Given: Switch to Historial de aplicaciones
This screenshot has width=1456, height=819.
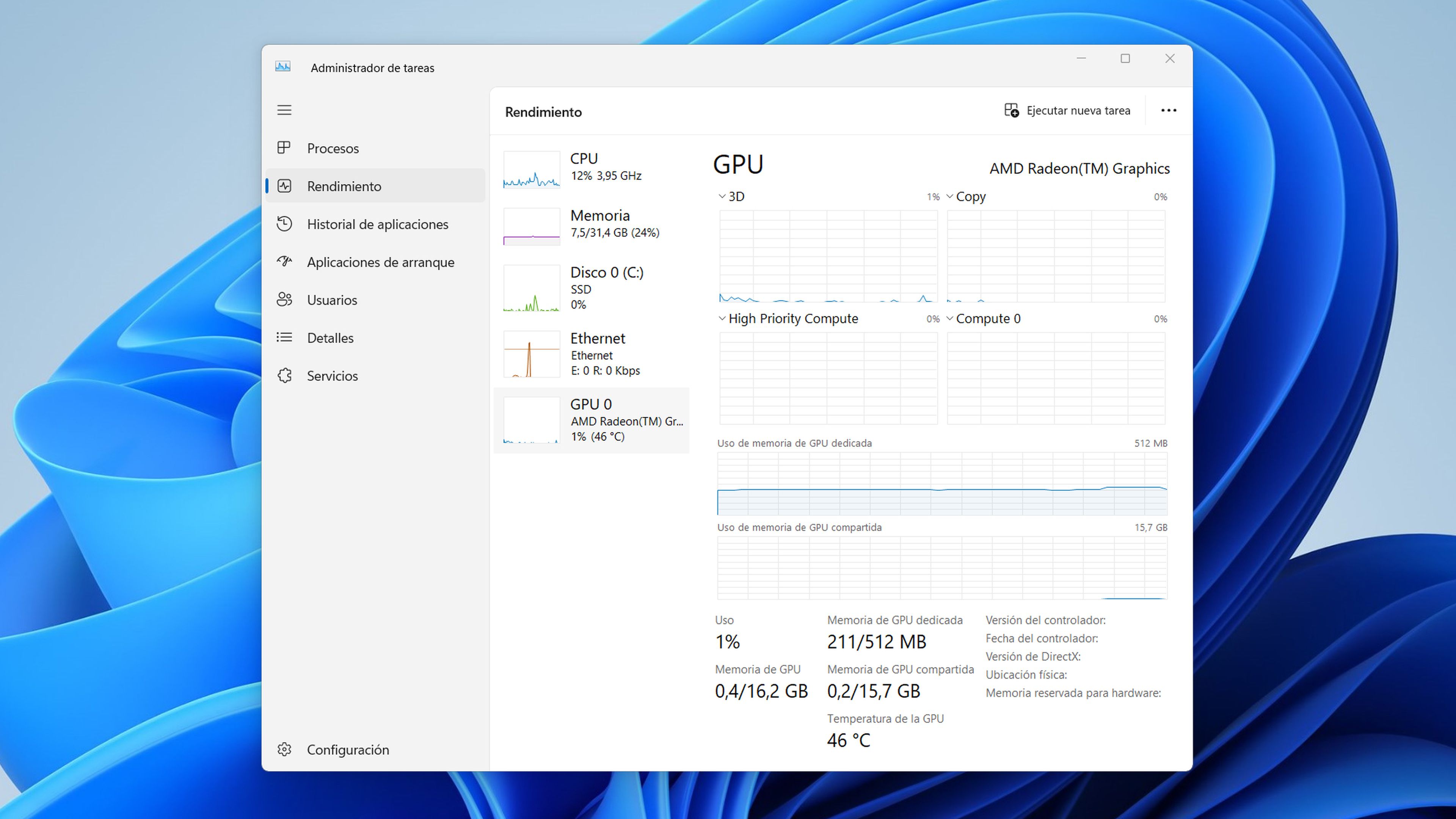Looking at the screenshot, I should [375, 224].
